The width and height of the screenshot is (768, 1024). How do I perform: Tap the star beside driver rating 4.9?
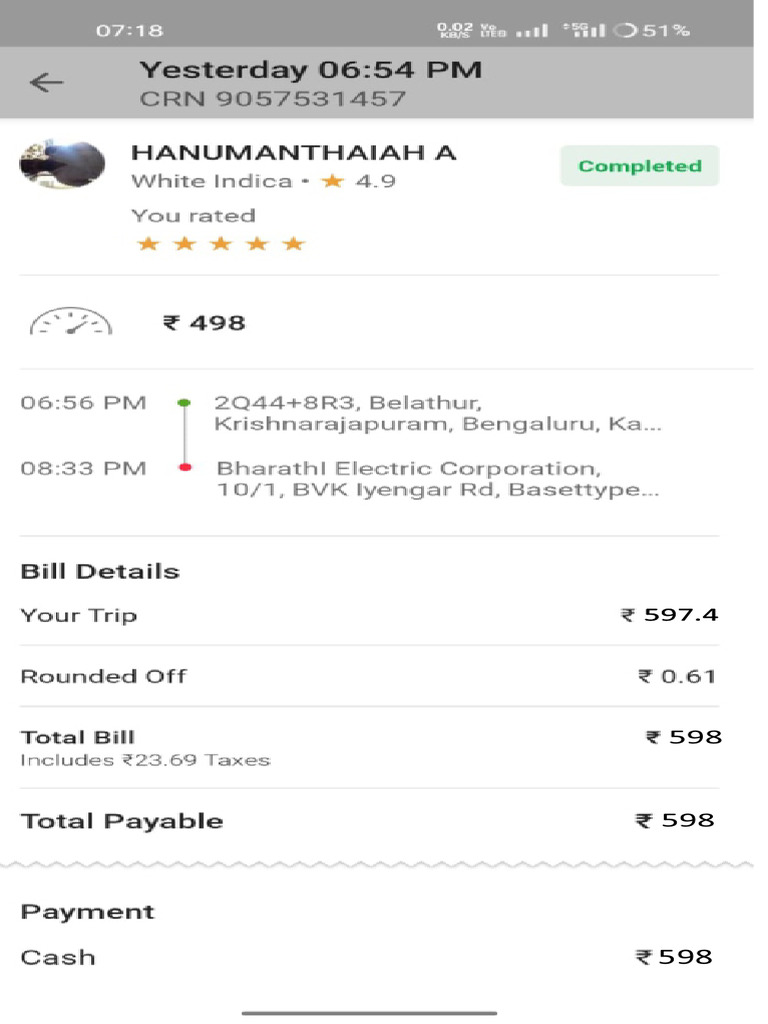(x=331, y=181)
